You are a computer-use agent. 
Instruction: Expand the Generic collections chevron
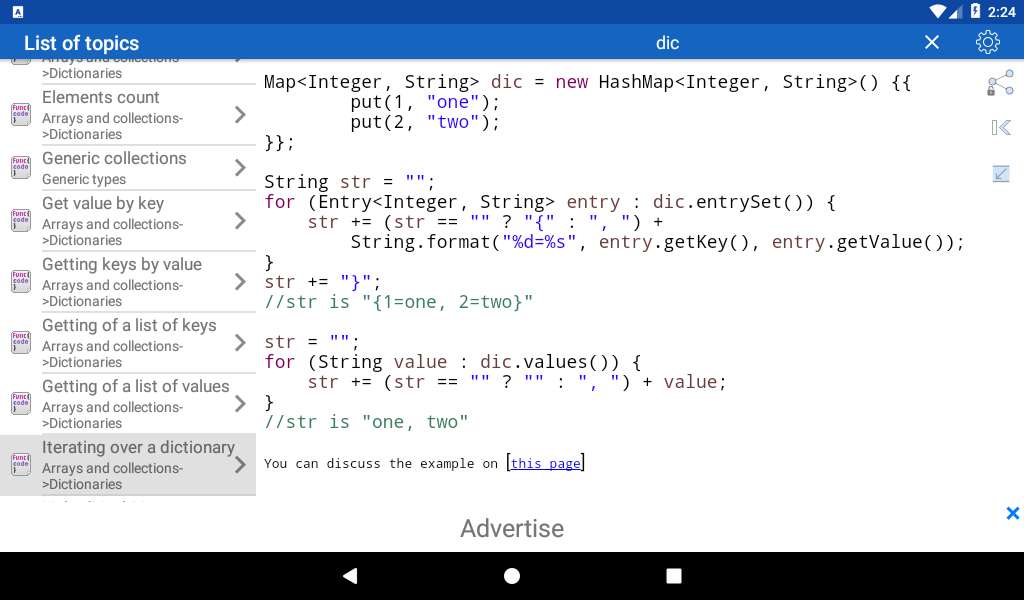pyautogui.click(x=240, y=168)
